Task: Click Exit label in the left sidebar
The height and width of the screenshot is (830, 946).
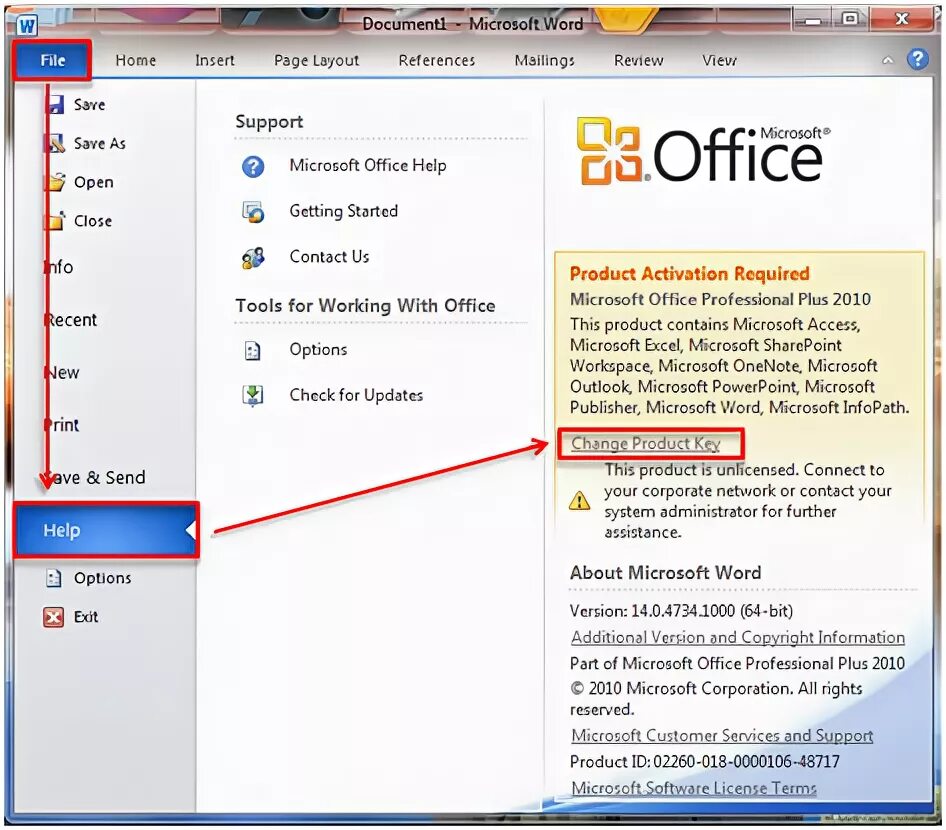Action: click(x=86, y=617)
